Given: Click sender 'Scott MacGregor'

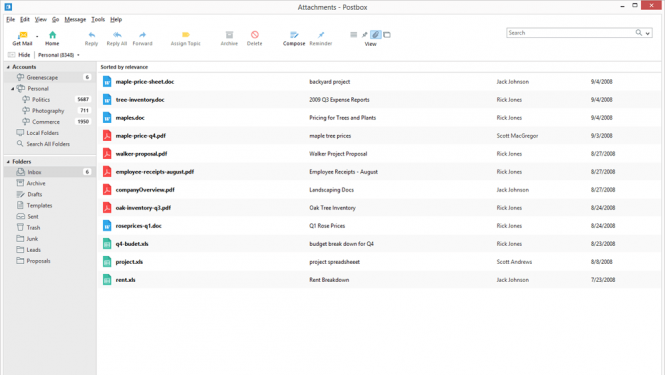Looking at the screenshot, I should pyautogui.click(x=517, y=136).
